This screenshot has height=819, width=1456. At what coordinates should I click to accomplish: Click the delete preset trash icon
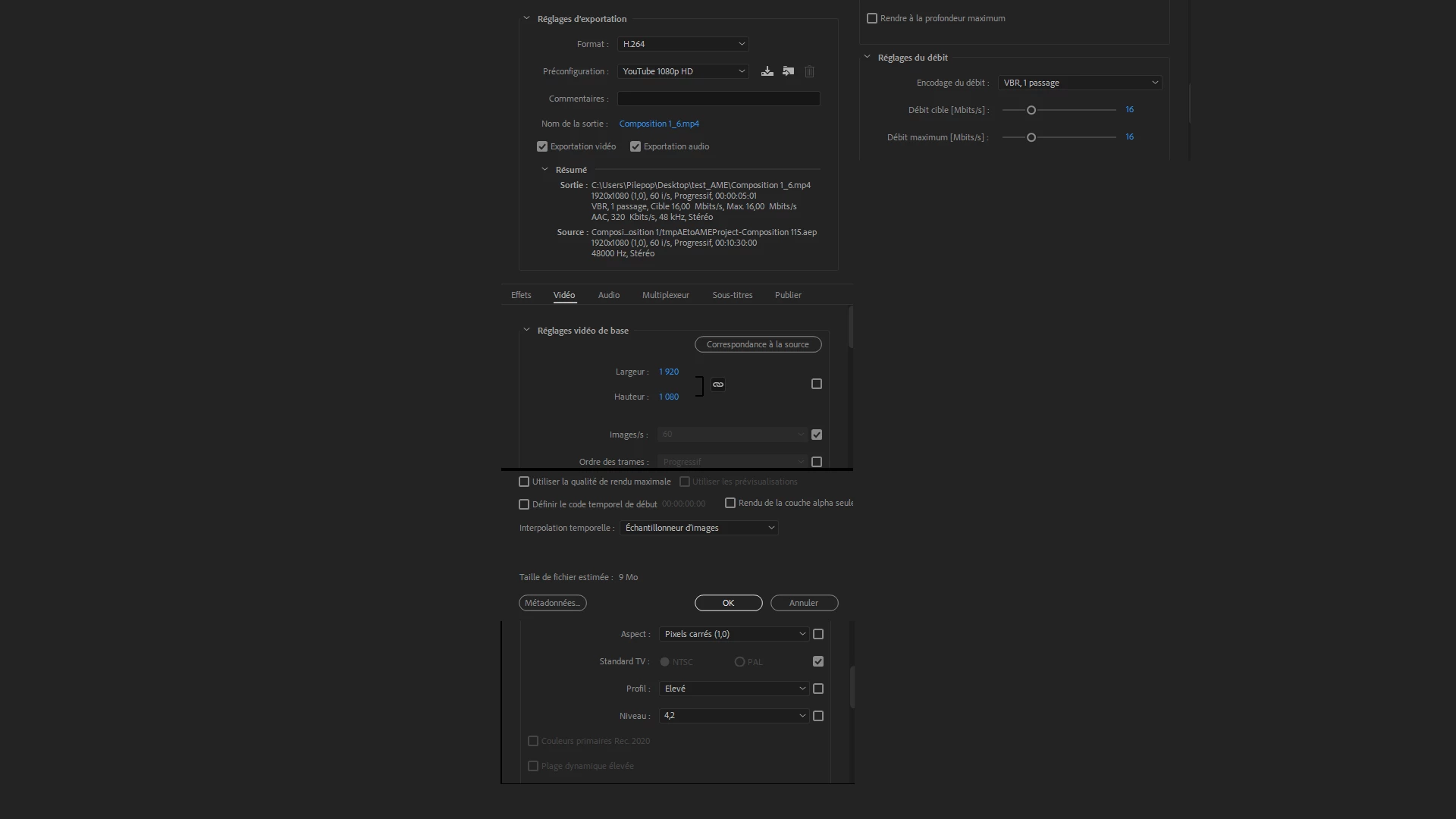pos(809,71)
